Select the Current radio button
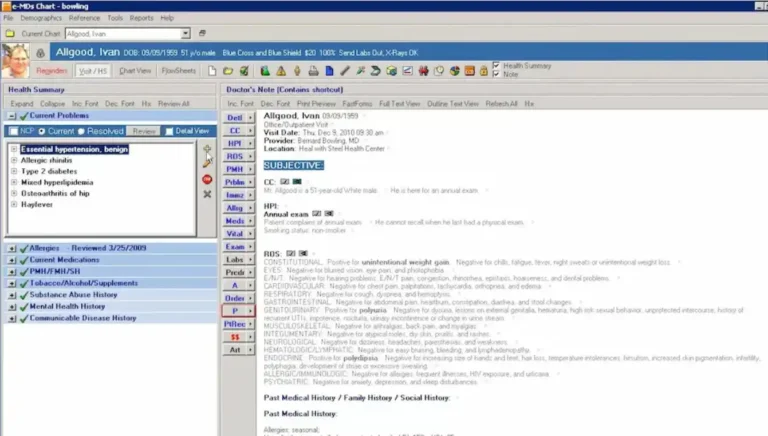 [42, 131]
